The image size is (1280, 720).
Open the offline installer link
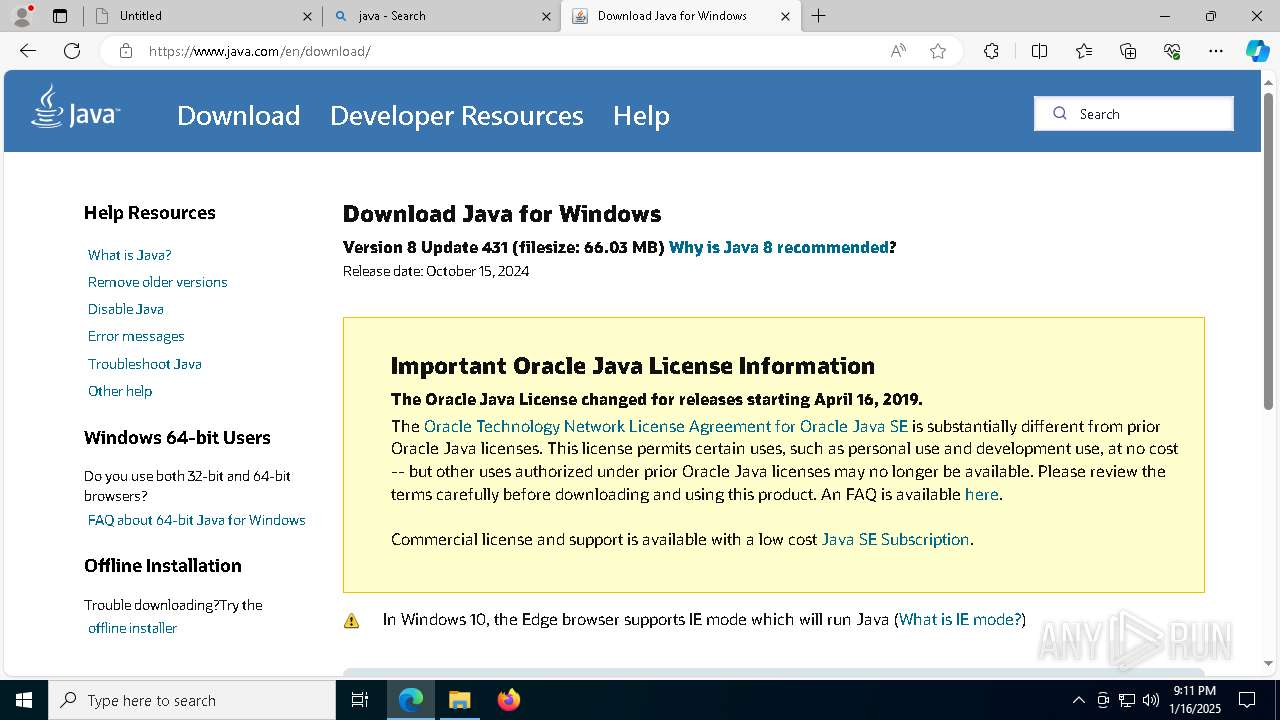pyautogui.click(x=132, y=628)
